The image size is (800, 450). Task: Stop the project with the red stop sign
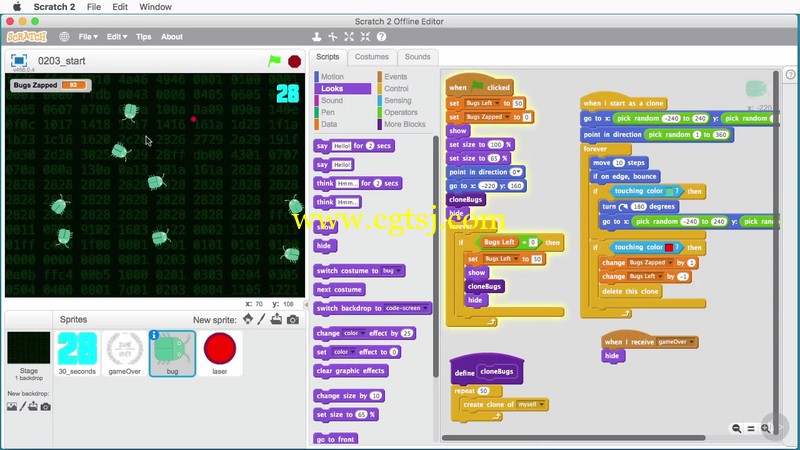click(x=294, y=61)
